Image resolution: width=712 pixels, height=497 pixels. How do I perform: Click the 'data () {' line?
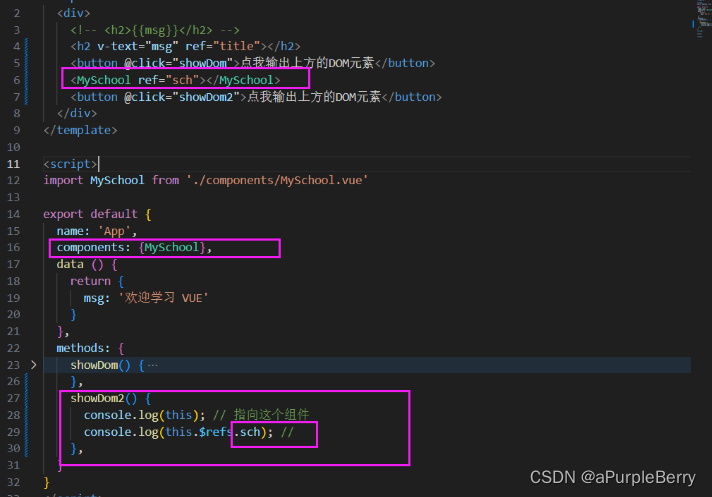tap(87, 264)
